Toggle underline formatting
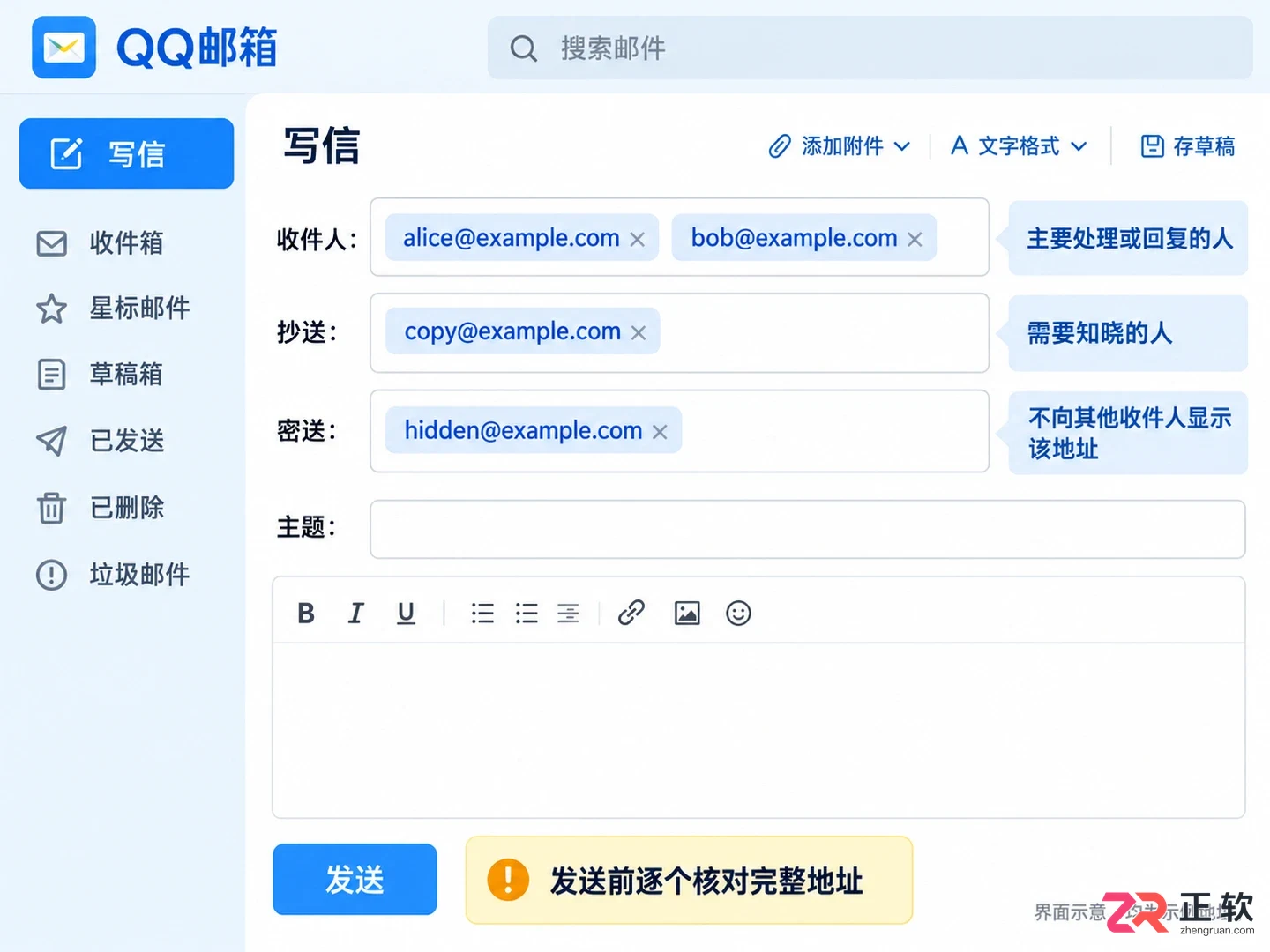Image resolution: width=1270 pixels, height=952 pixels. click(406, 613)
